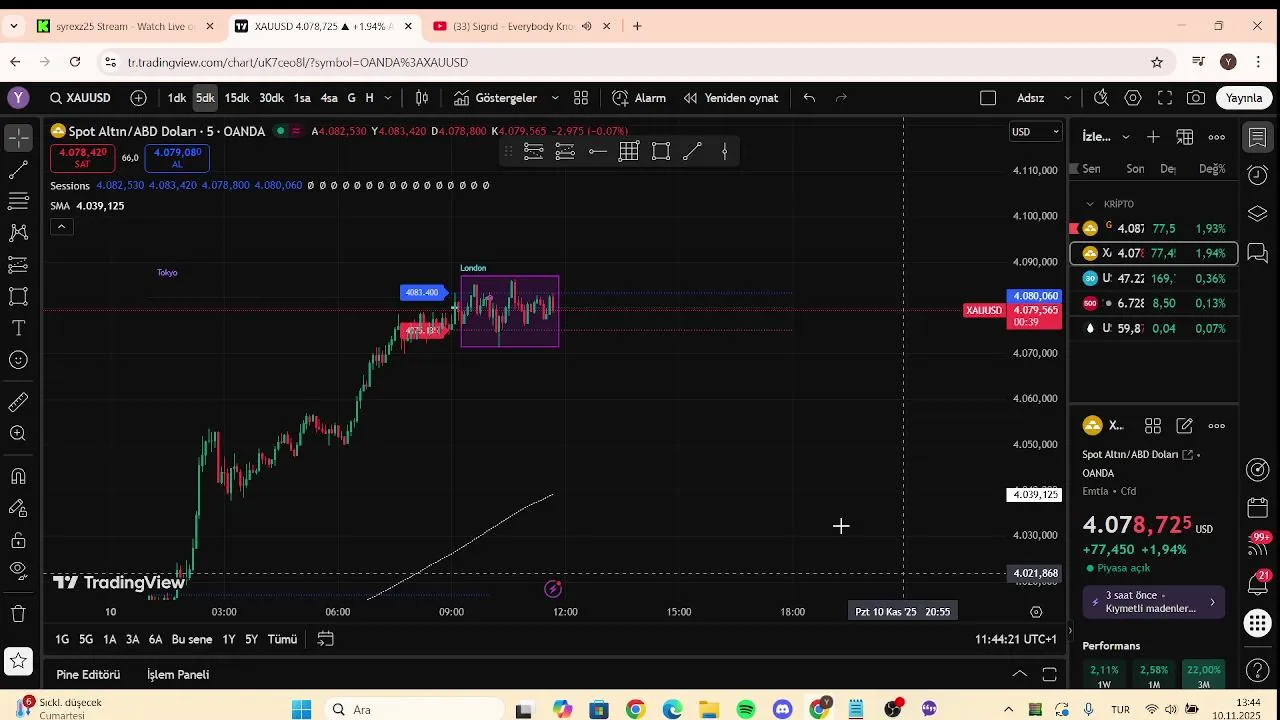Select the 15dk timeframe

[x=237, y=98]
